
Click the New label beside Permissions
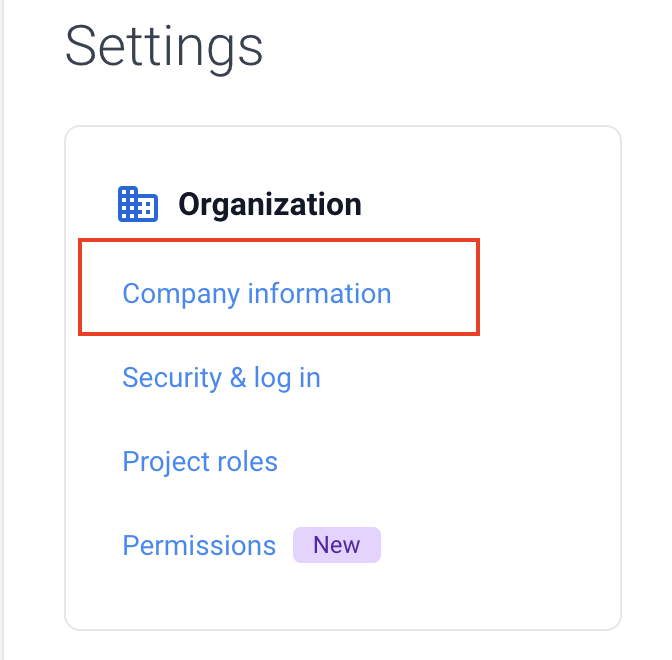click(337, 545)
